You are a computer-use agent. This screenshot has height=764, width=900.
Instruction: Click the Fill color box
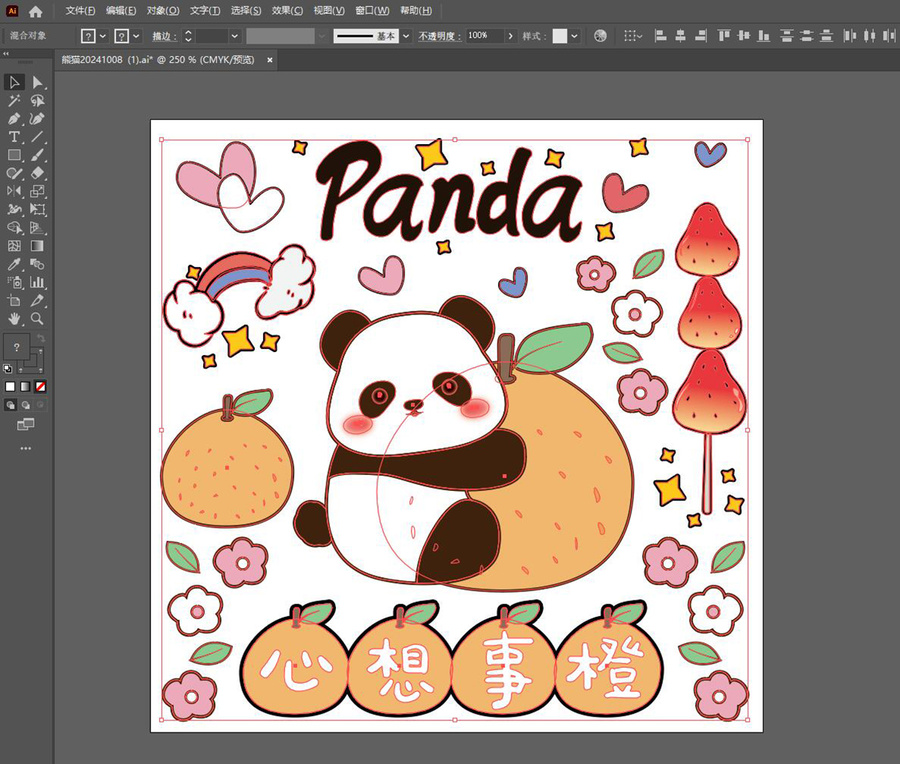pos(17,347)
